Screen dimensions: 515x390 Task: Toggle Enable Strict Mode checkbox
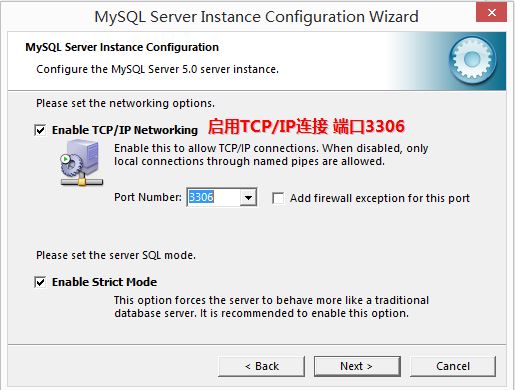40,282
